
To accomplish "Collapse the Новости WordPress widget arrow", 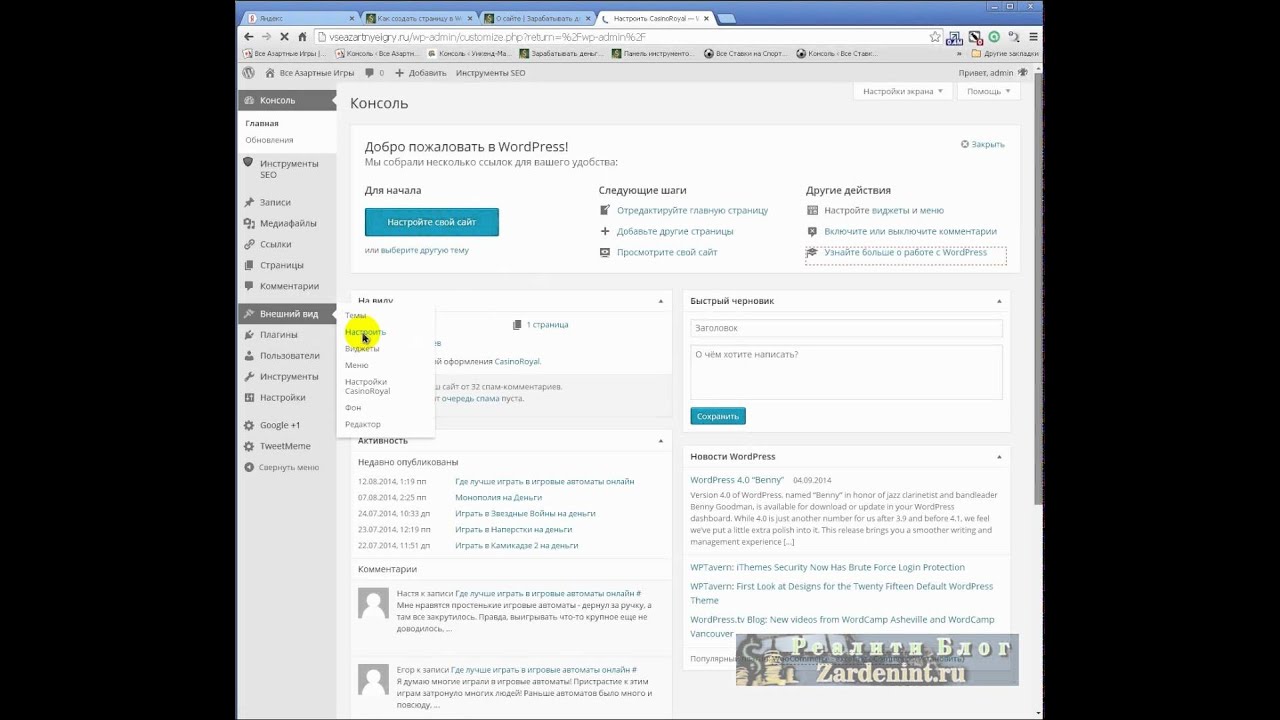I will click(999, 457).
